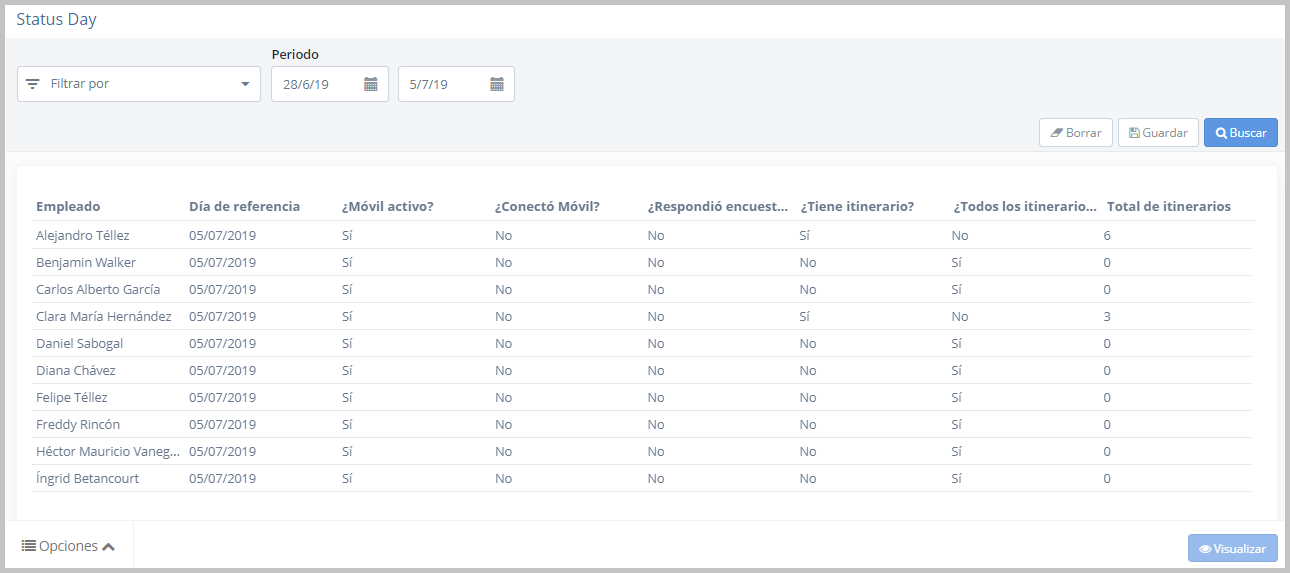Run the search with Buscar
The width and height of the screenshot is (1290, 573).
pyautogui.click(x=1240, y=133)
